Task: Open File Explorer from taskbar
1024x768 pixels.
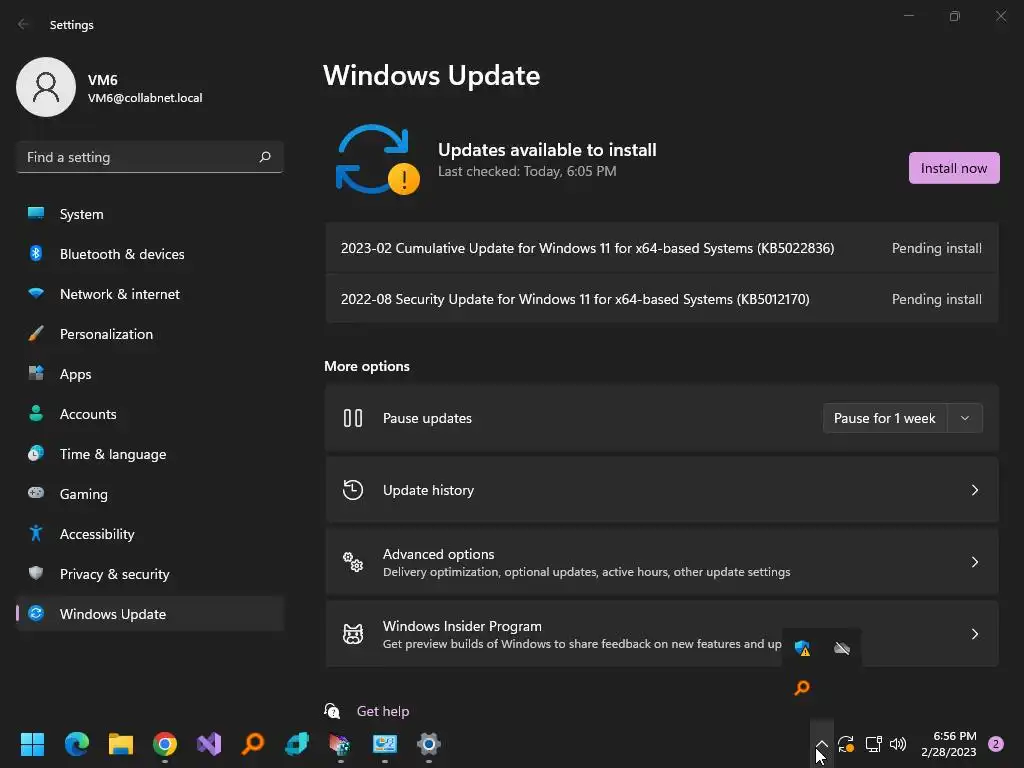Action: click(x=121, y=744)
